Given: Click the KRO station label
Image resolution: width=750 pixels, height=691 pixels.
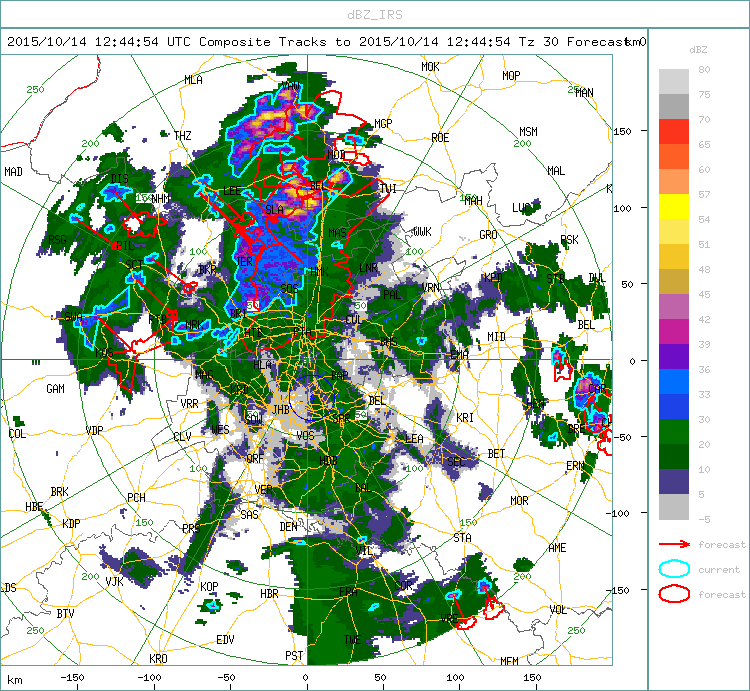Looking at the screenshot, I should coord(158,658).
